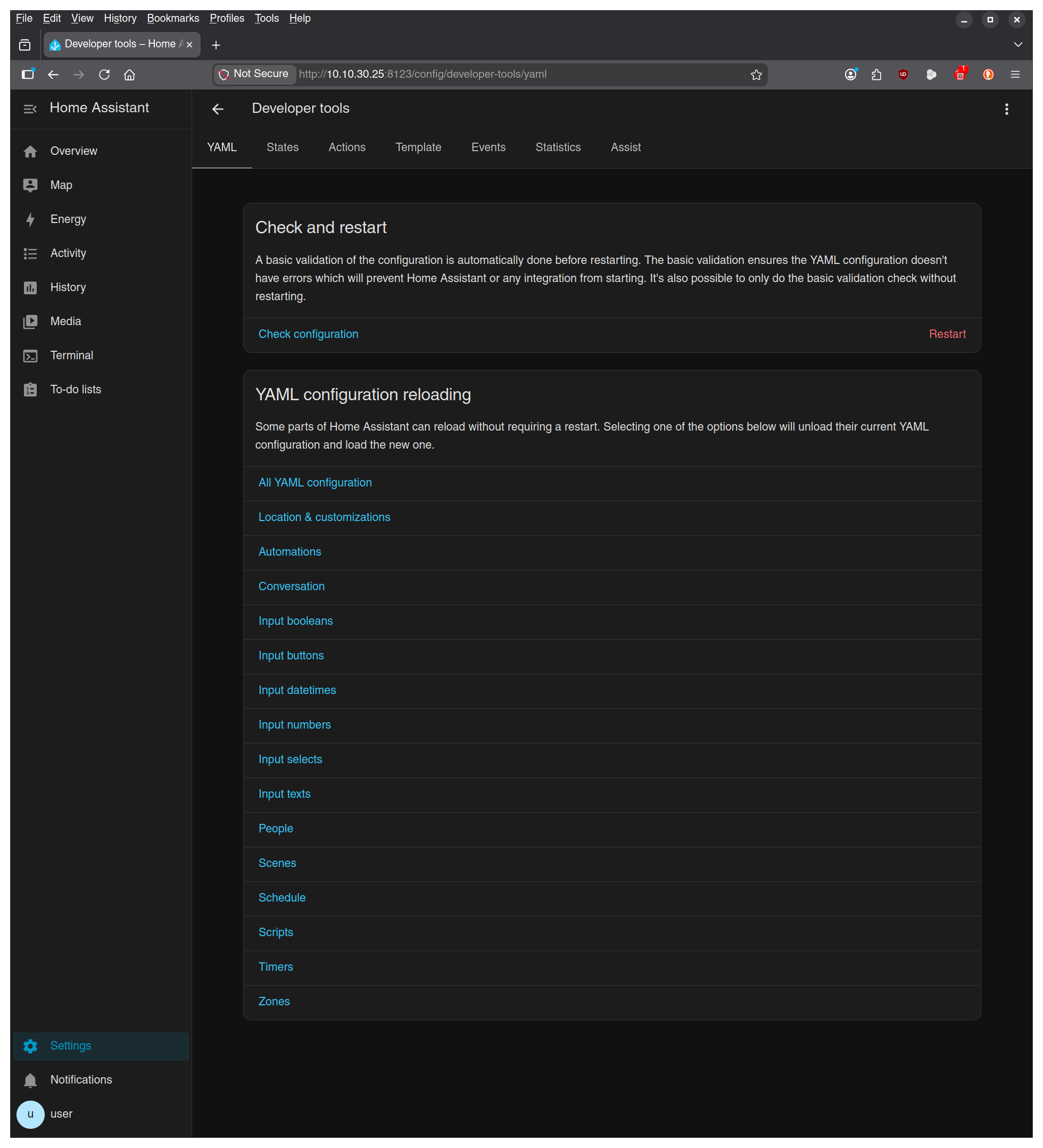
Task: Collapse the Home Assistant sidebar menu icon
Action: (x=30, y=109)
